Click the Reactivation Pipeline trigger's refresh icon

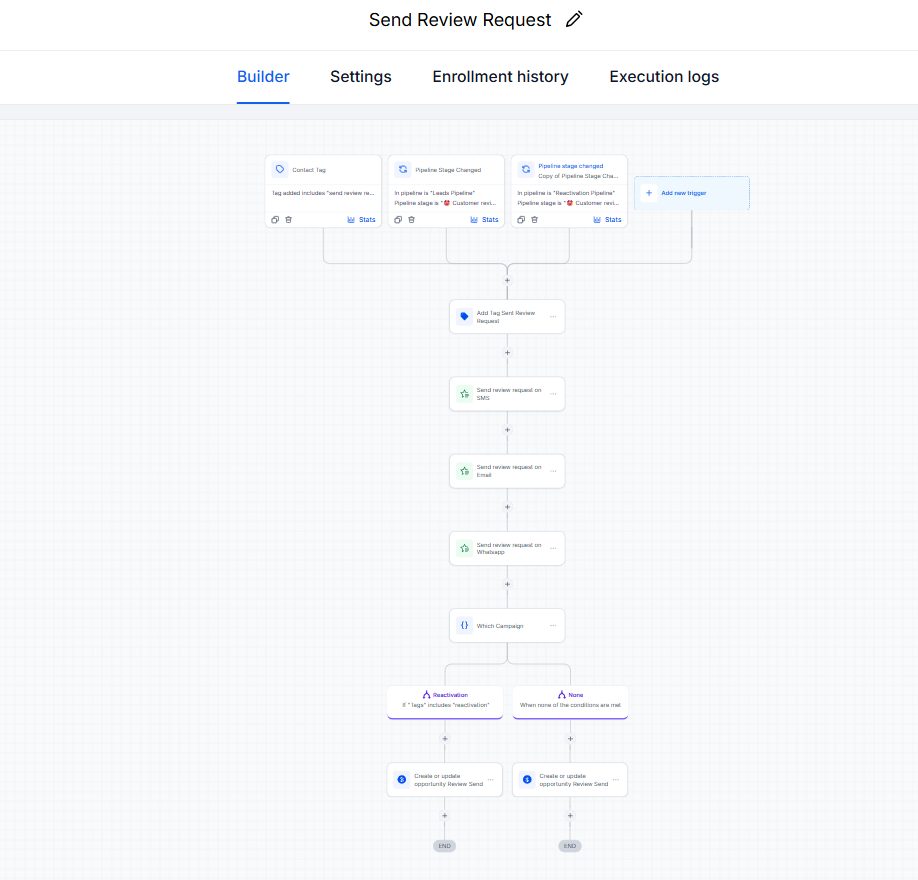(x=526, y=169)
